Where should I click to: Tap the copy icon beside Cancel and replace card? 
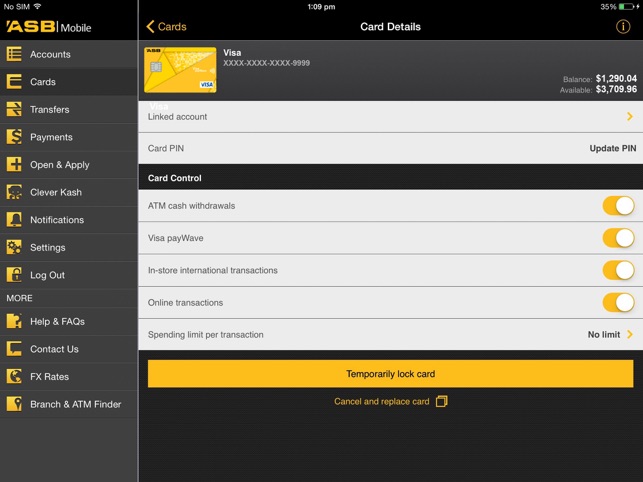coord(442,401)
